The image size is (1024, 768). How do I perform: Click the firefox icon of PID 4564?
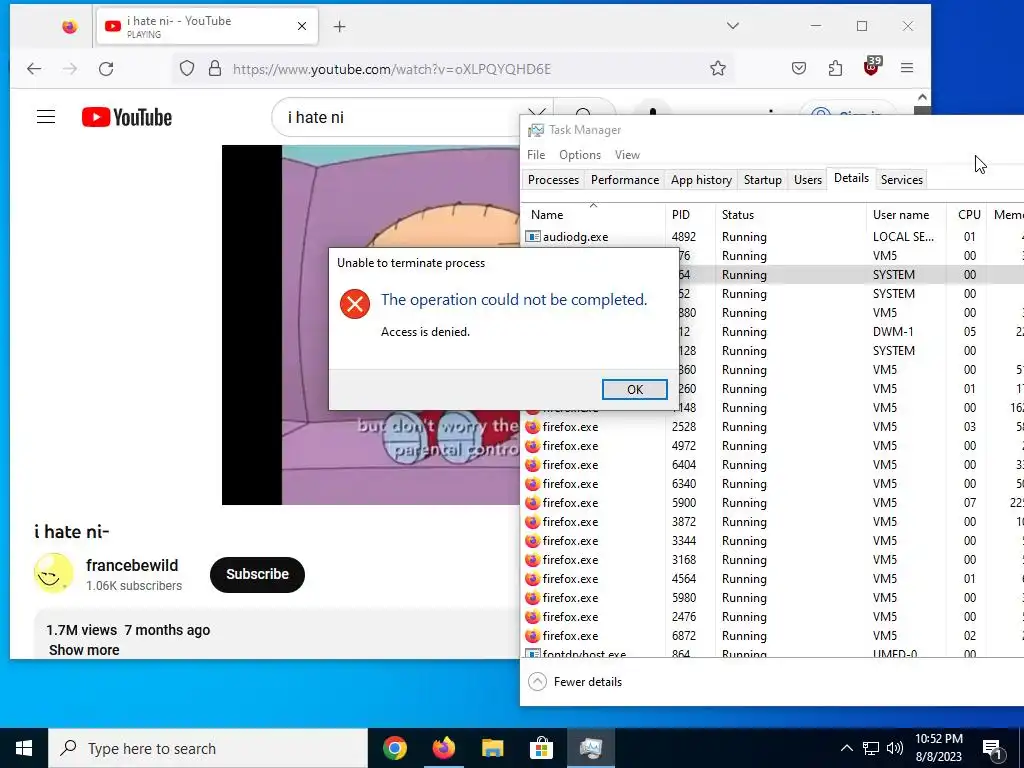click(x=532, y=579)
